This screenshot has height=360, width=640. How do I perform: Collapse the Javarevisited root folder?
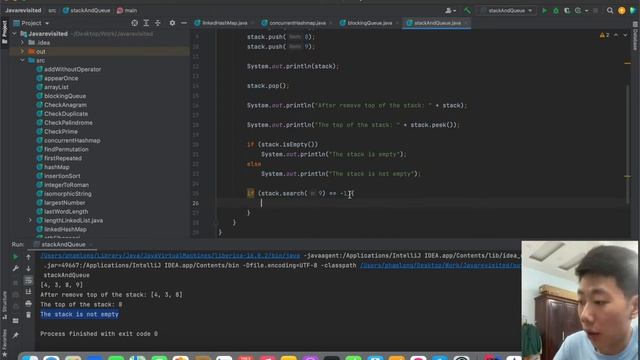(x=15, y=34)
